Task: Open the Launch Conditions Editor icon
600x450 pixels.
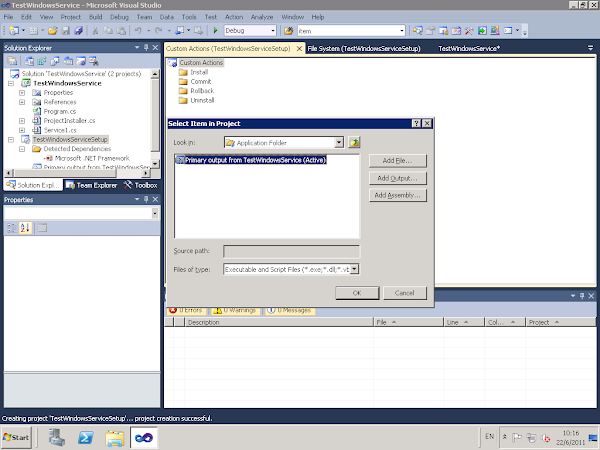Action: (94, 61)
